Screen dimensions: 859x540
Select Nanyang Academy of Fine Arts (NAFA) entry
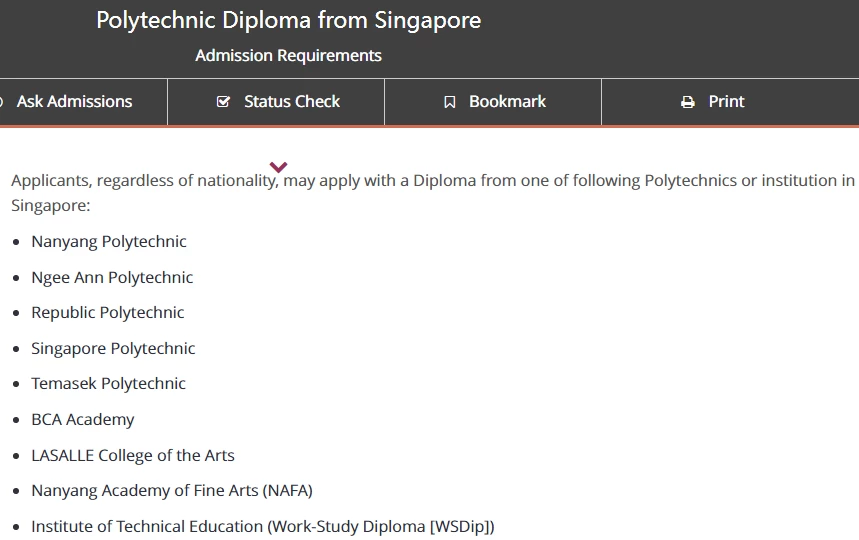(172, 491)
